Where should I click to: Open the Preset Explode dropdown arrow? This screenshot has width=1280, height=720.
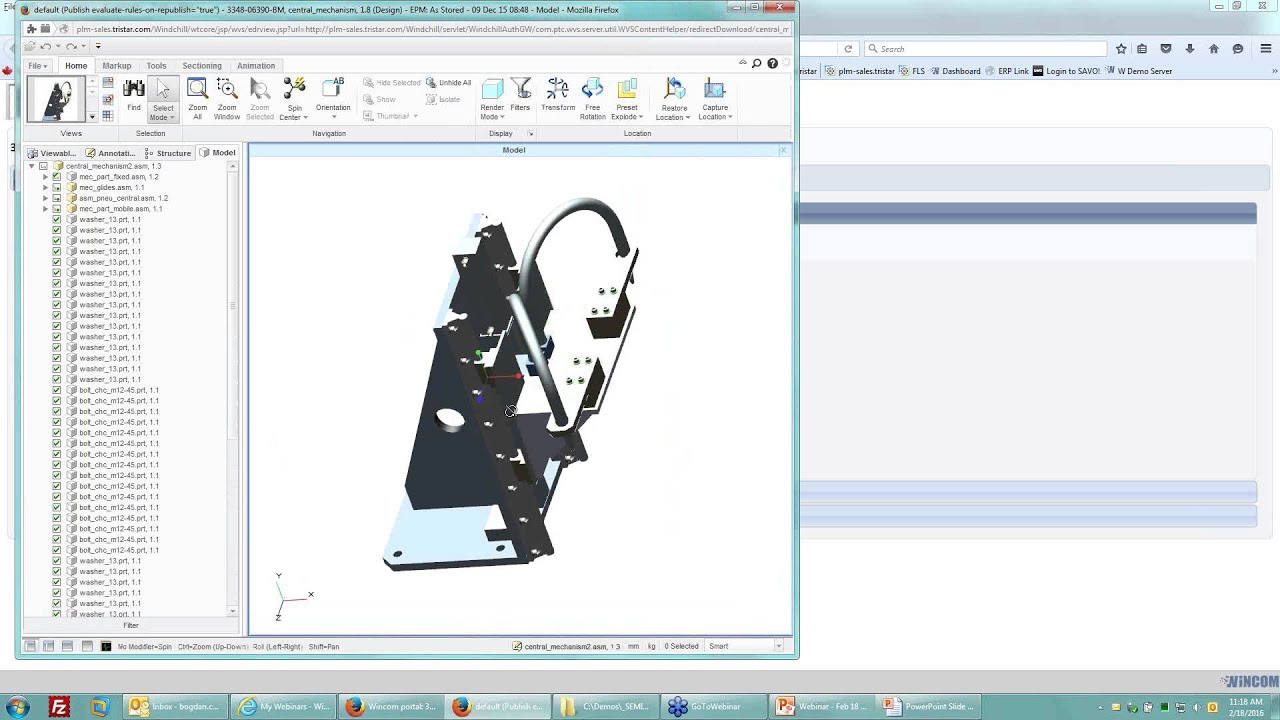(x=641, y=117)
